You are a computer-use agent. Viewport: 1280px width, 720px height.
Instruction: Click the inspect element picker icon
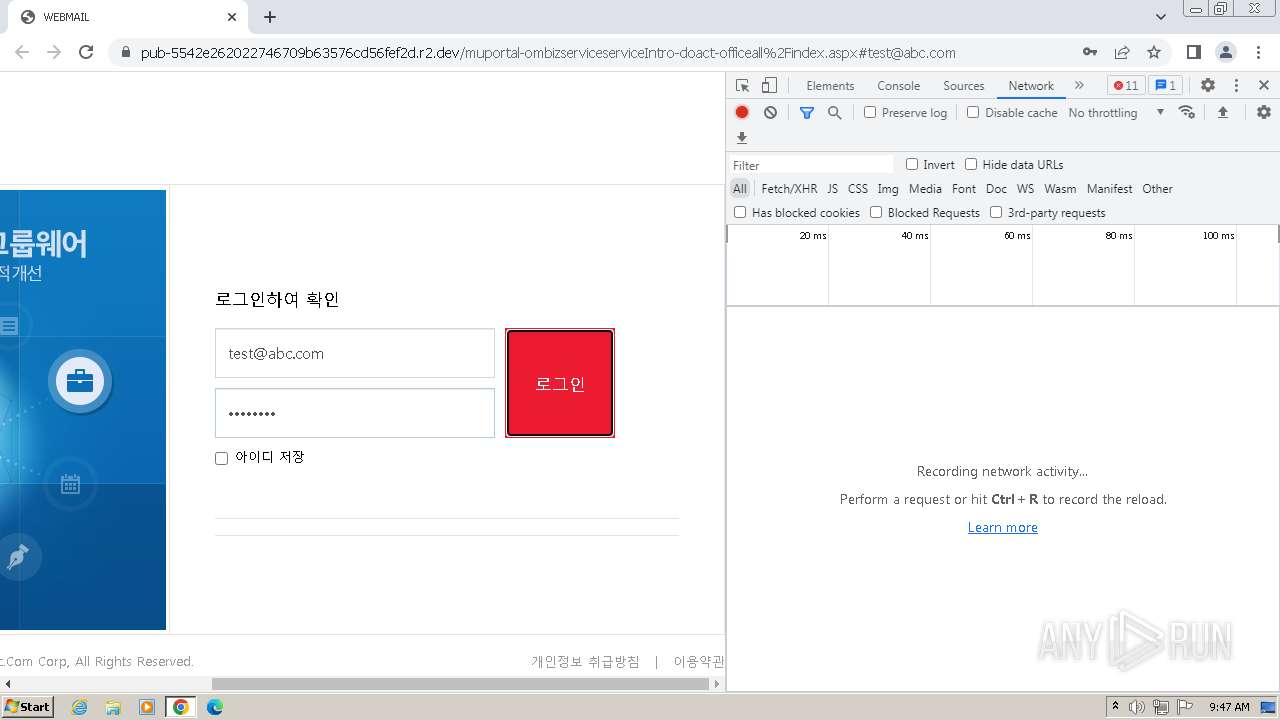(x=742, y=86)
